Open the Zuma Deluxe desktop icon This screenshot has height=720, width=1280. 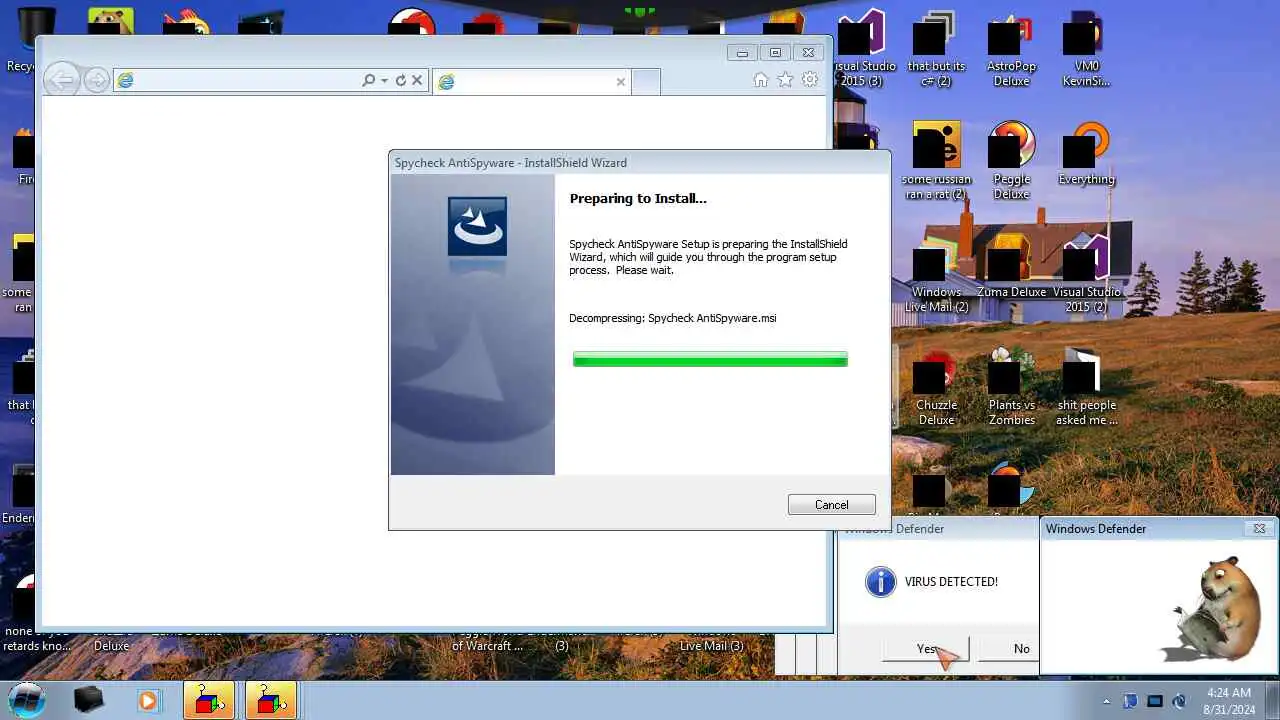(x=1011, y=267)
